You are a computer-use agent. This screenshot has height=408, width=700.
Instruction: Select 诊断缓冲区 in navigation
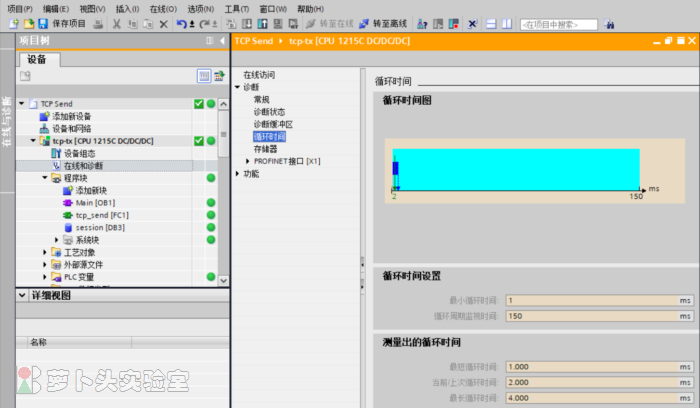point(273,124)
